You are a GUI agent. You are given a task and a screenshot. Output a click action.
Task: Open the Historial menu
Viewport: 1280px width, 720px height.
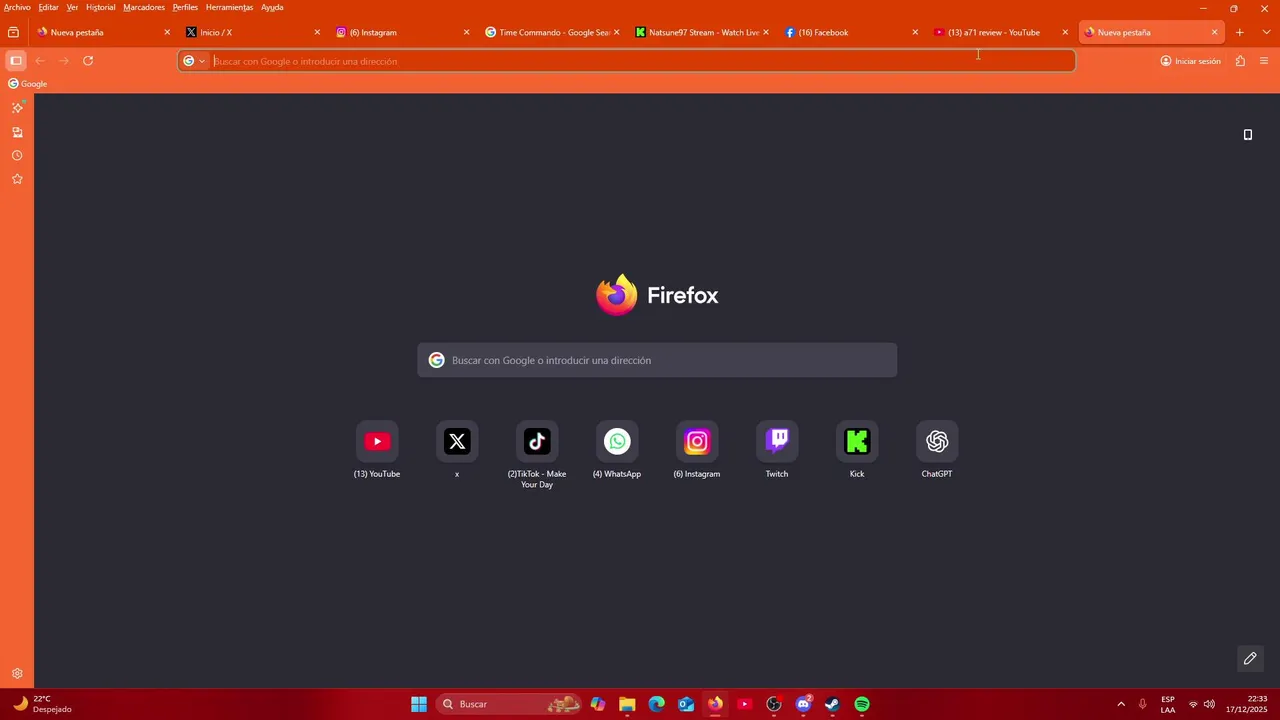[100, 7]
